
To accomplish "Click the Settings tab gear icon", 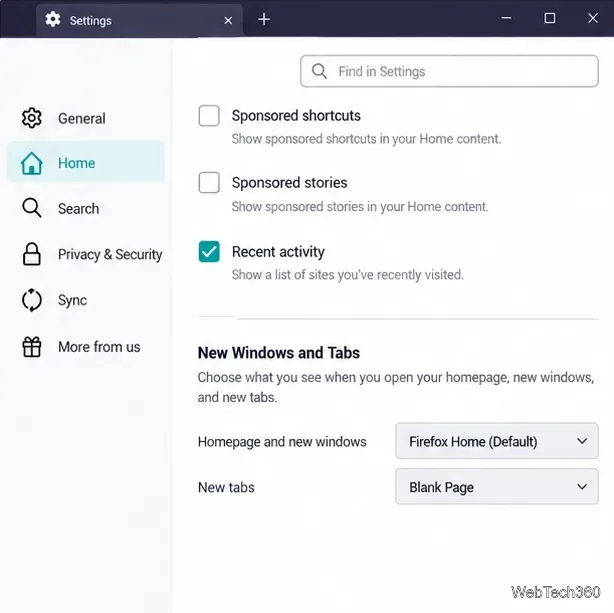I will (x=52, y=19).
